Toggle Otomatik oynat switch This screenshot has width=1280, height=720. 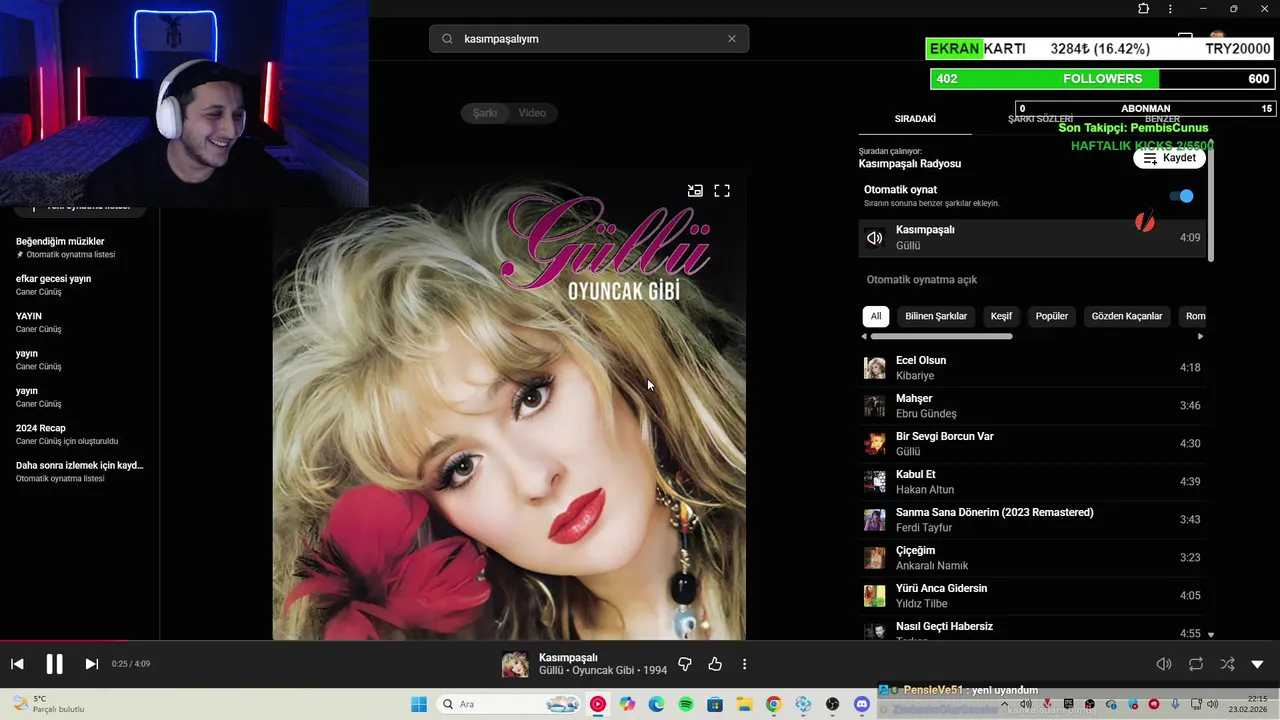click(x=1181, y=196)
